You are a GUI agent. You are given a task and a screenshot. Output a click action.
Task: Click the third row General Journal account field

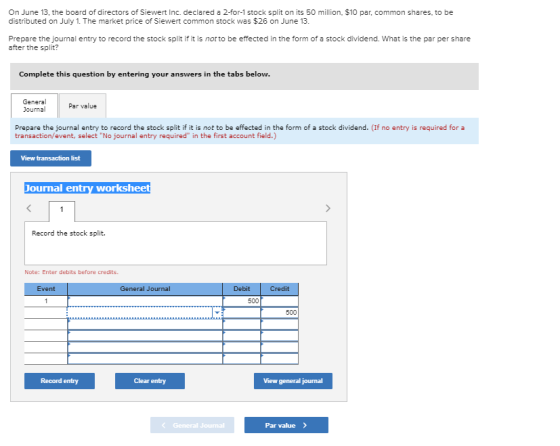point(145,324)
